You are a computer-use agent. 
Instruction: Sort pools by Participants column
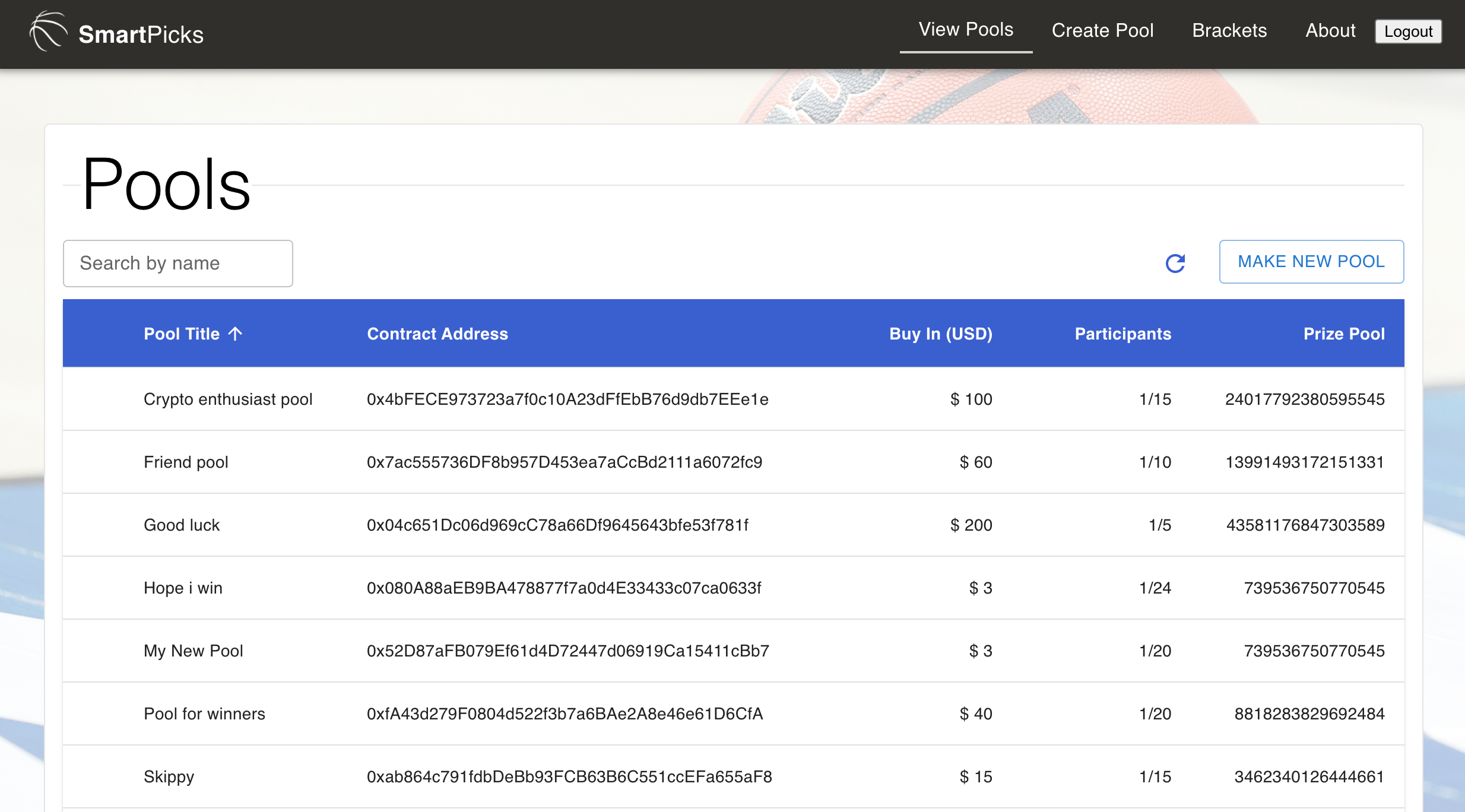(1122, 334)
